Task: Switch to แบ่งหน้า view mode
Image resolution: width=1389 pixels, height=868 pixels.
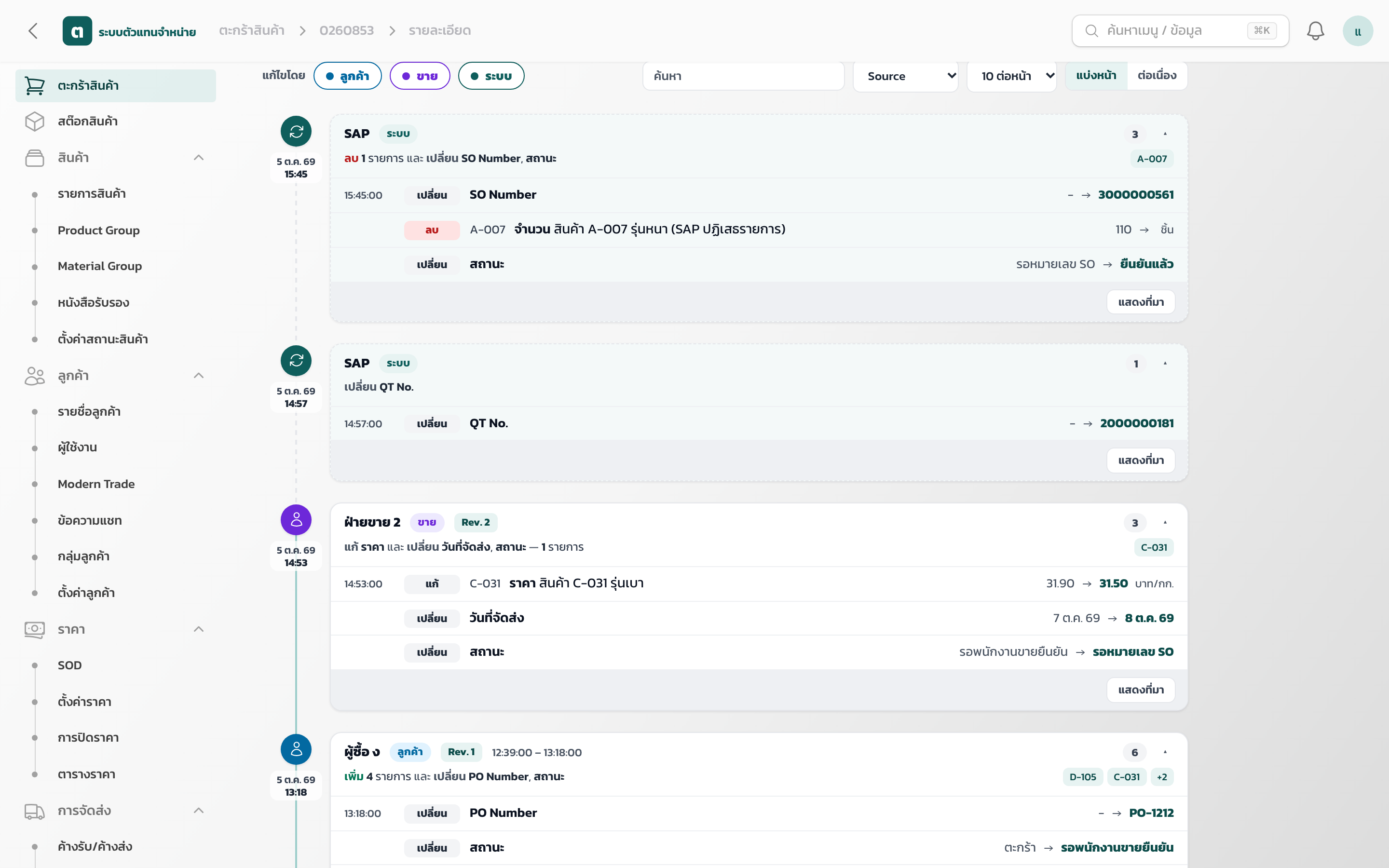Action: [x=1096, y=76]
